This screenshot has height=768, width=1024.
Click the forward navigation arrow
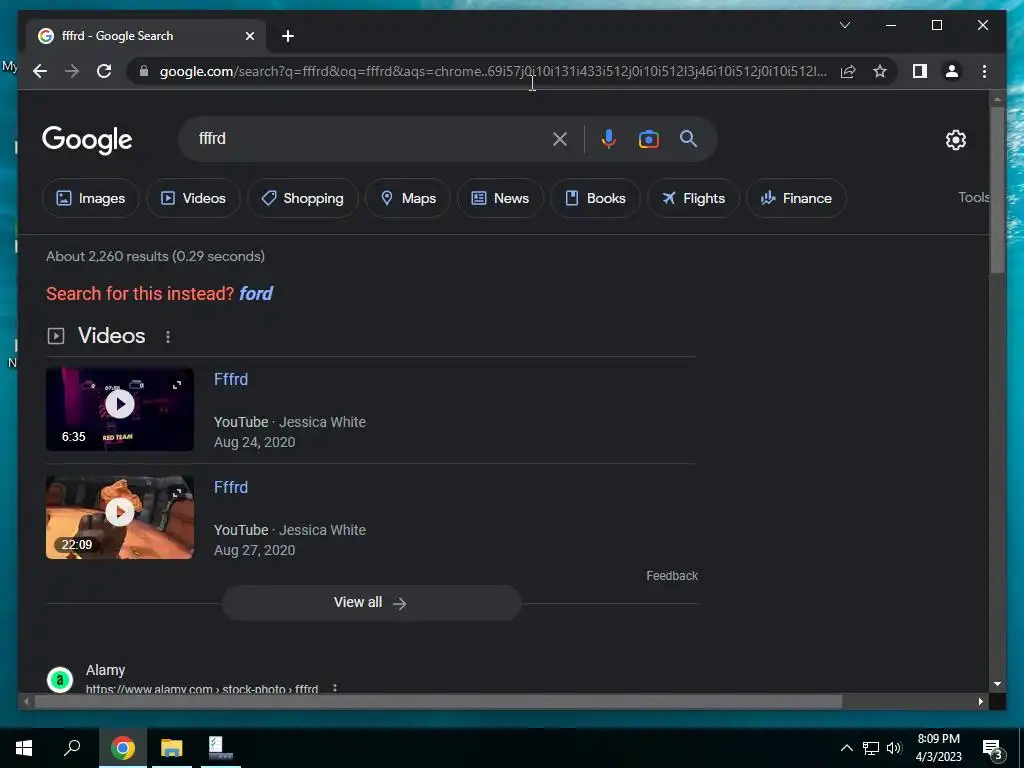tap(72, 71)
